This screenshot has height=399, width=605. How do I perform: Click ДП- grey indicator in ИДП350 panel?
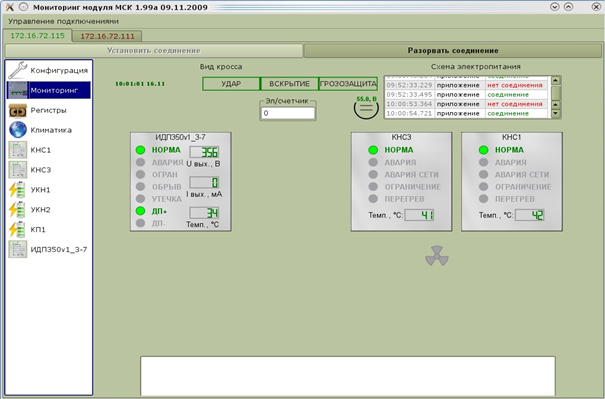pos(140,223)
